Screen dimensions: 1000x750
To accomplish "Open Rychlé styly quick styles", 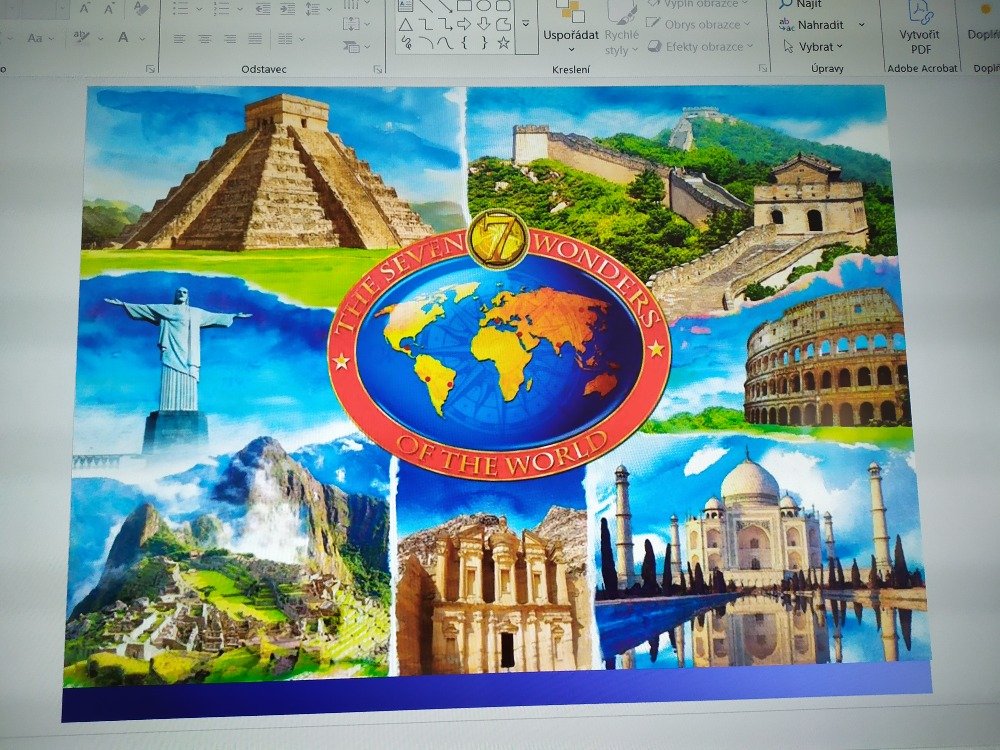I will [621, 29].
